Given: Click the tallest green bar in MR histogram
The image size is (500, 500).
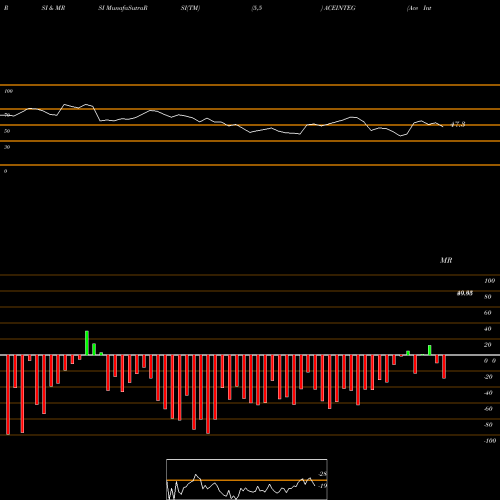Looking at the screenshot, I should point(87,343).
